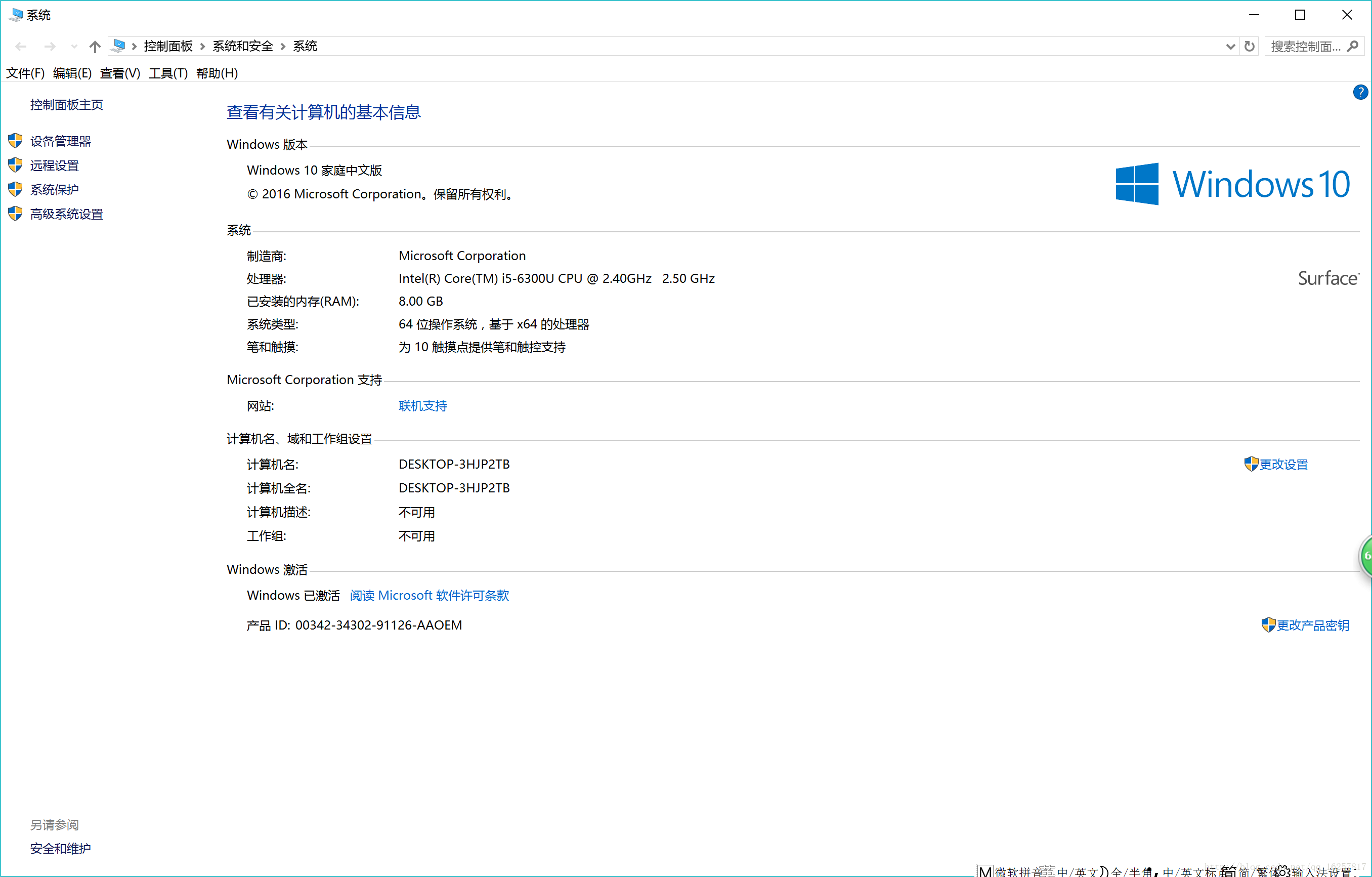This screenshot has height=877, width=1372.
Task: Open the 工具(T) menu
Action: click(x=168, y=73)
